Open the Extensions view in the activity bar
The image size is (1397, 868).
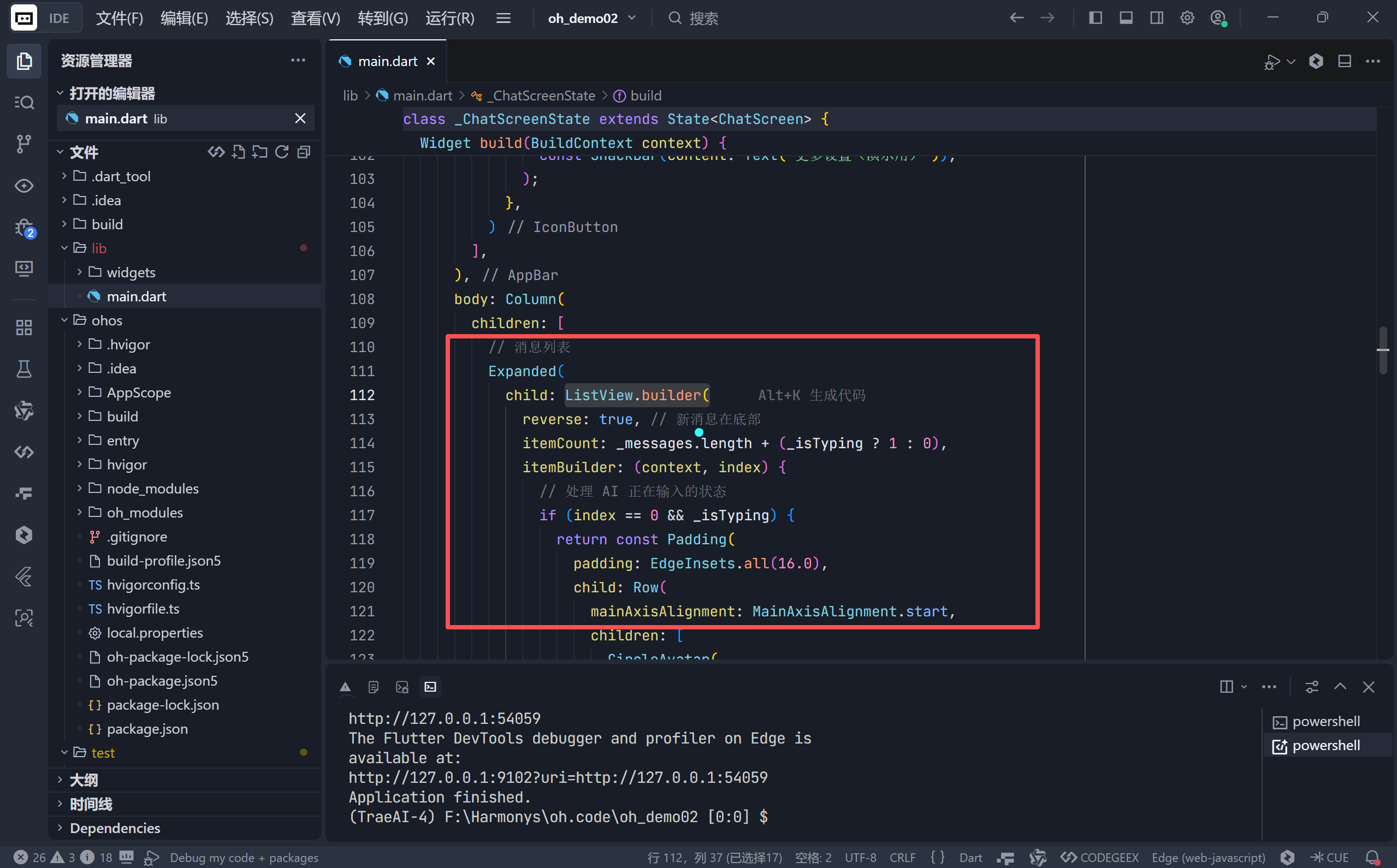(x=23, y=327)
